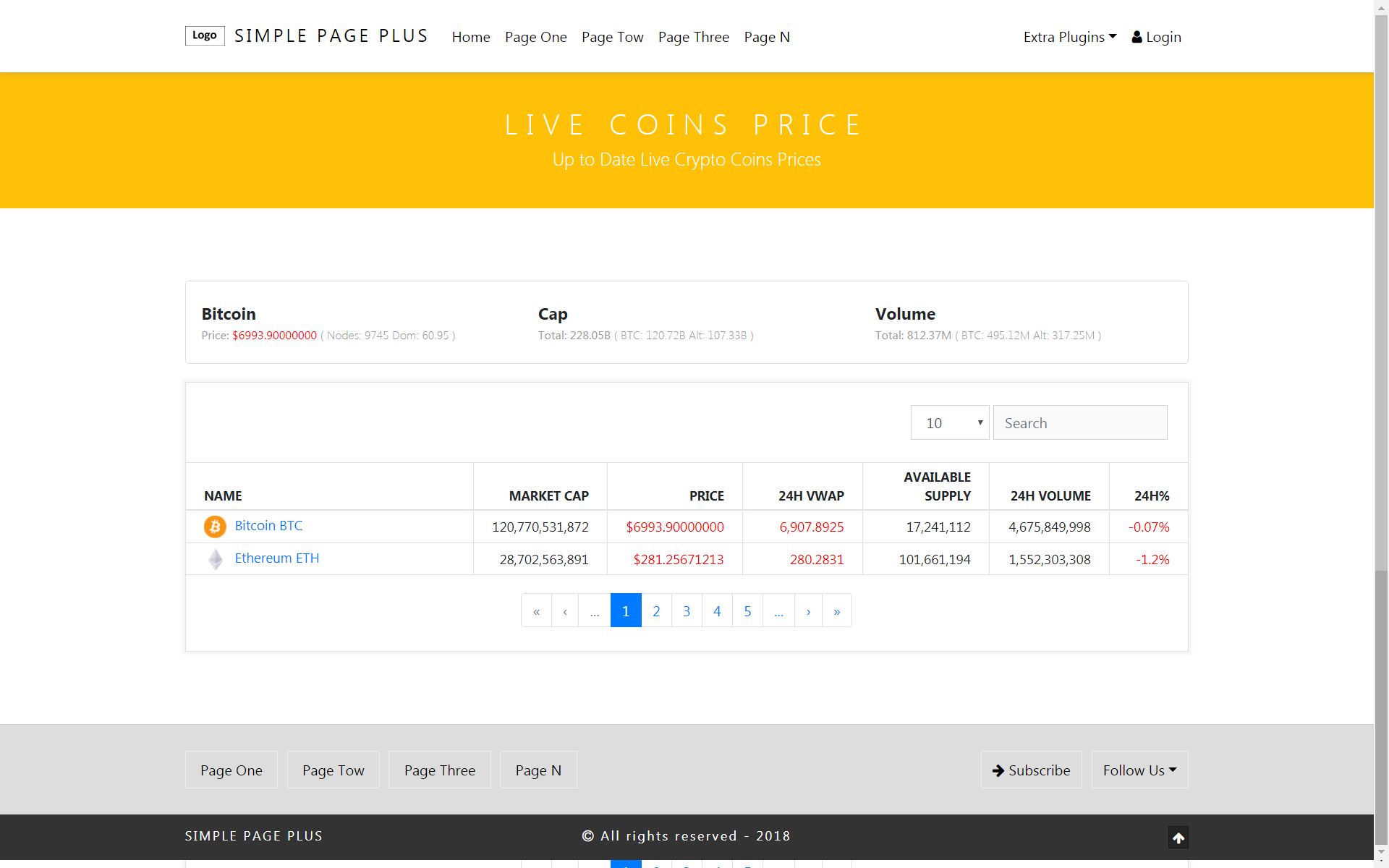Open the Login link
Screen dimensions: 1389x868
1156,37
